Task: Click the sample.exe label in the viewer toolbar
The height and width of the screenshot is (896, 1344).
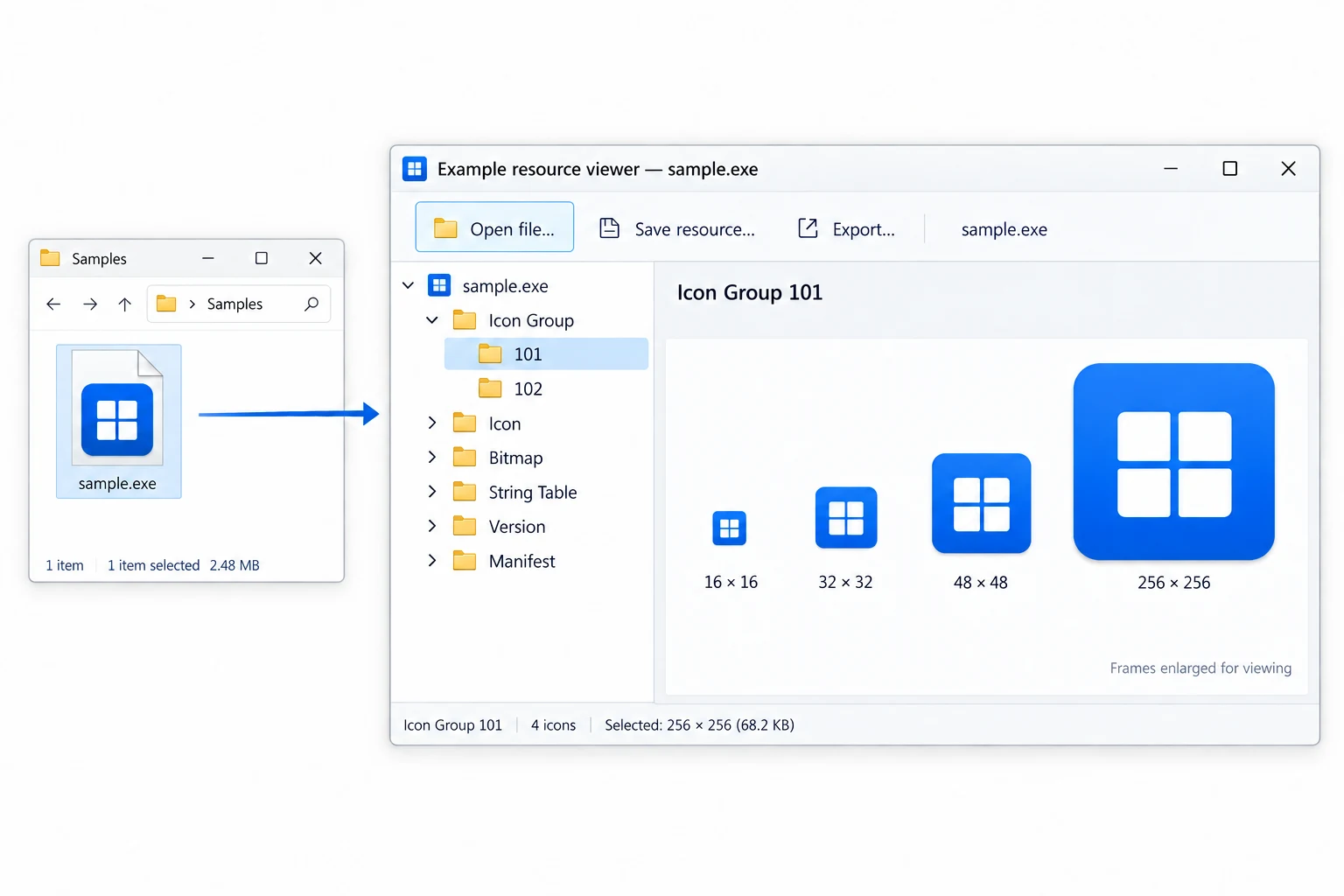Action: pos(1004,229)
